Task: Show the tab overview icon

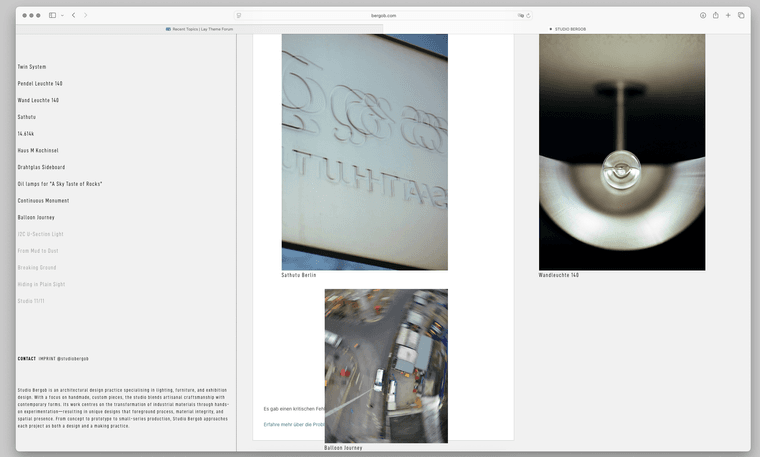Action: [x=741, y=16]
